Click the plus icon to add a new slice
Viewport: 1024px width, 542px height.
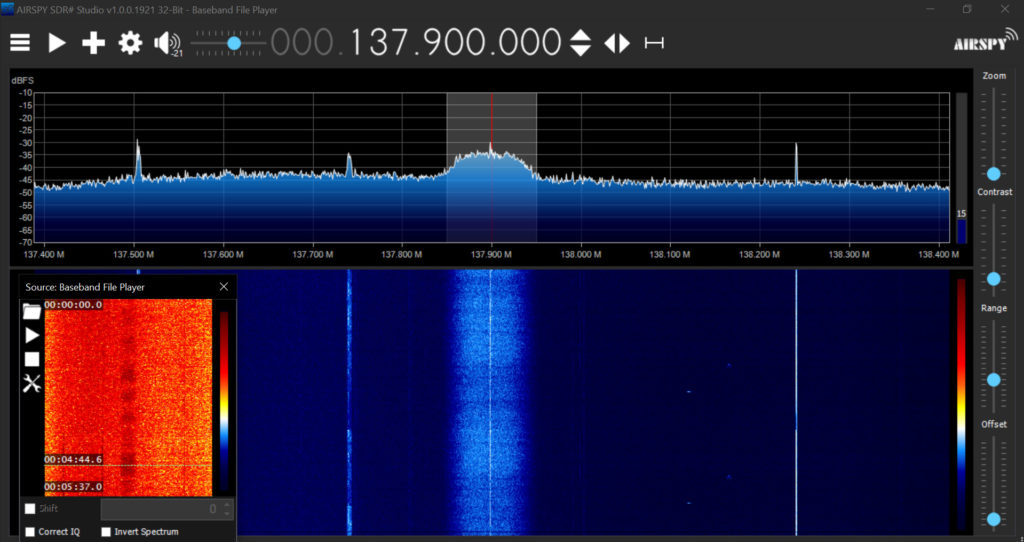point(93,43)
